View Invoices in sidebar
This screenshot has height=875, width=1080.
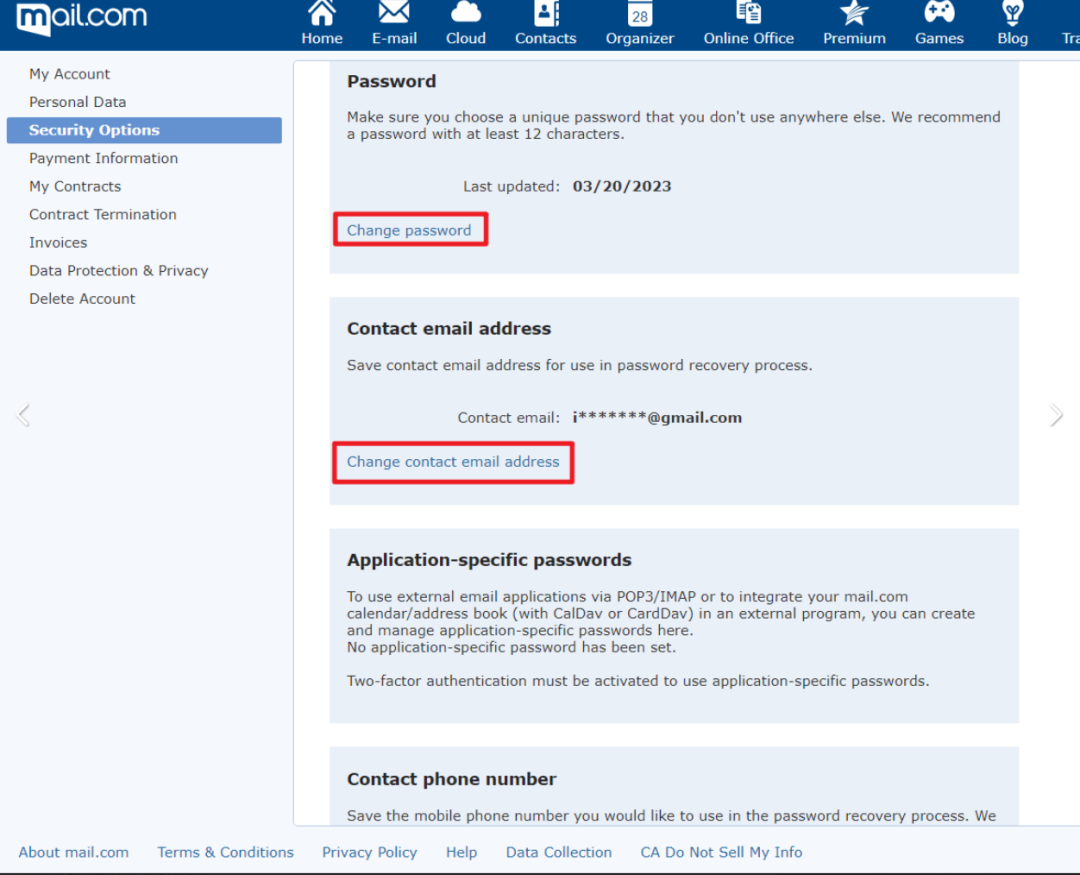58,243
